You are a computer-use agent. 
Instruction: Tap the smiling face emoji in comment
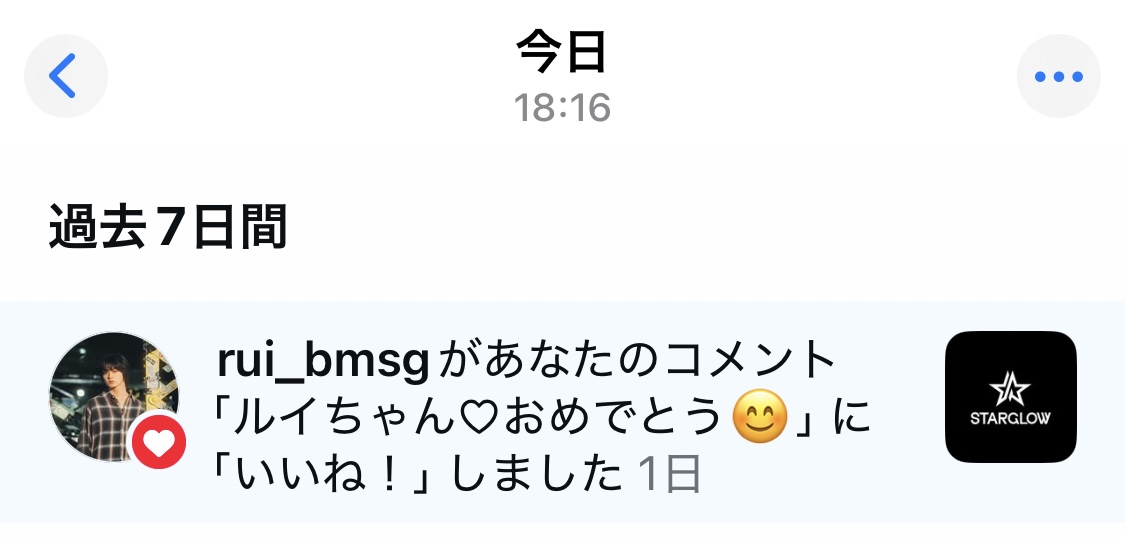pyautogui.click(x=760, y=416)
